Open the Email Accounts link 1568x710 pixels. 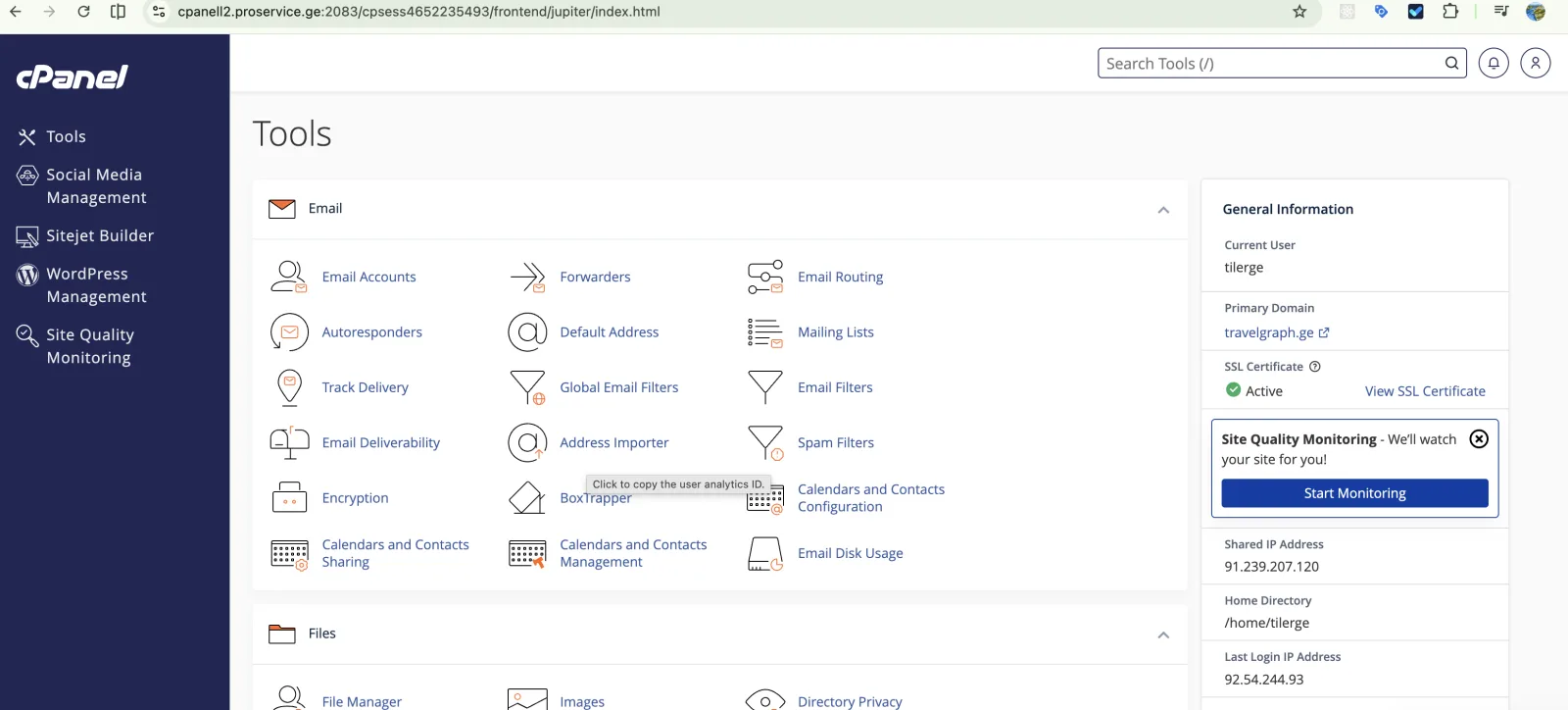click(368, 277)
